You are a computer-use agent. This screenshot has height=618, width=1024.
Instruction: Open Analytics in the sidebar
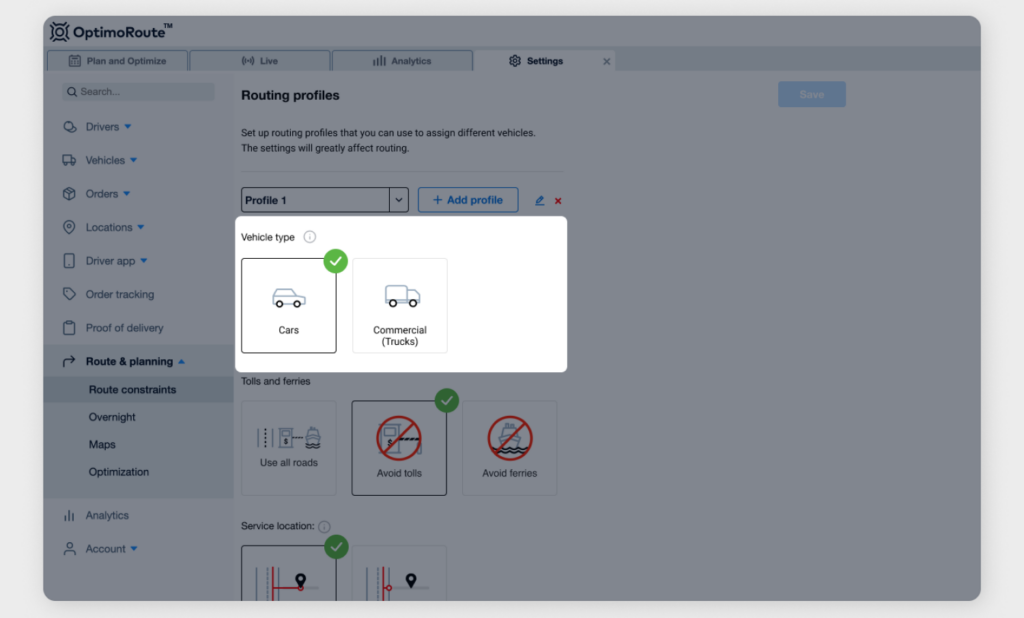107,515
